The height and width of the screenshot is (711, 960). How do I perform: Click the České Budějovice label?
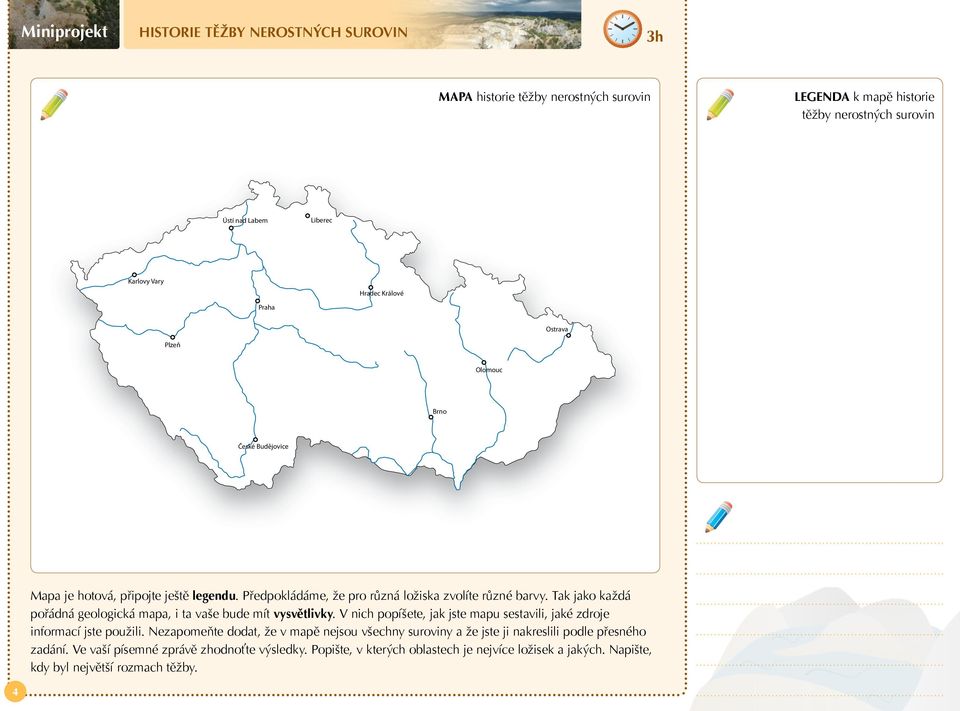coord(263,446)
